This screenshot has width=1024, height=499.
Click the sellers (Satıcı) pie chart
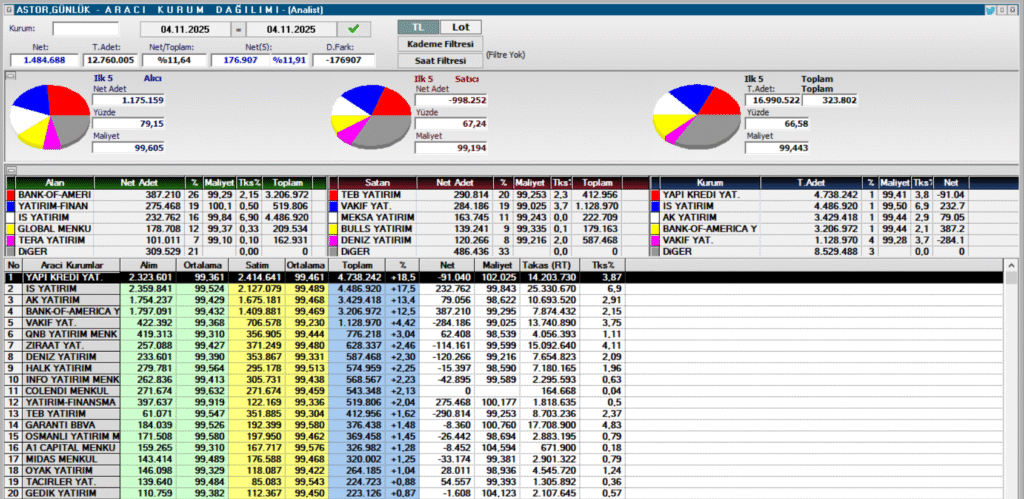[x=373, y=115]
